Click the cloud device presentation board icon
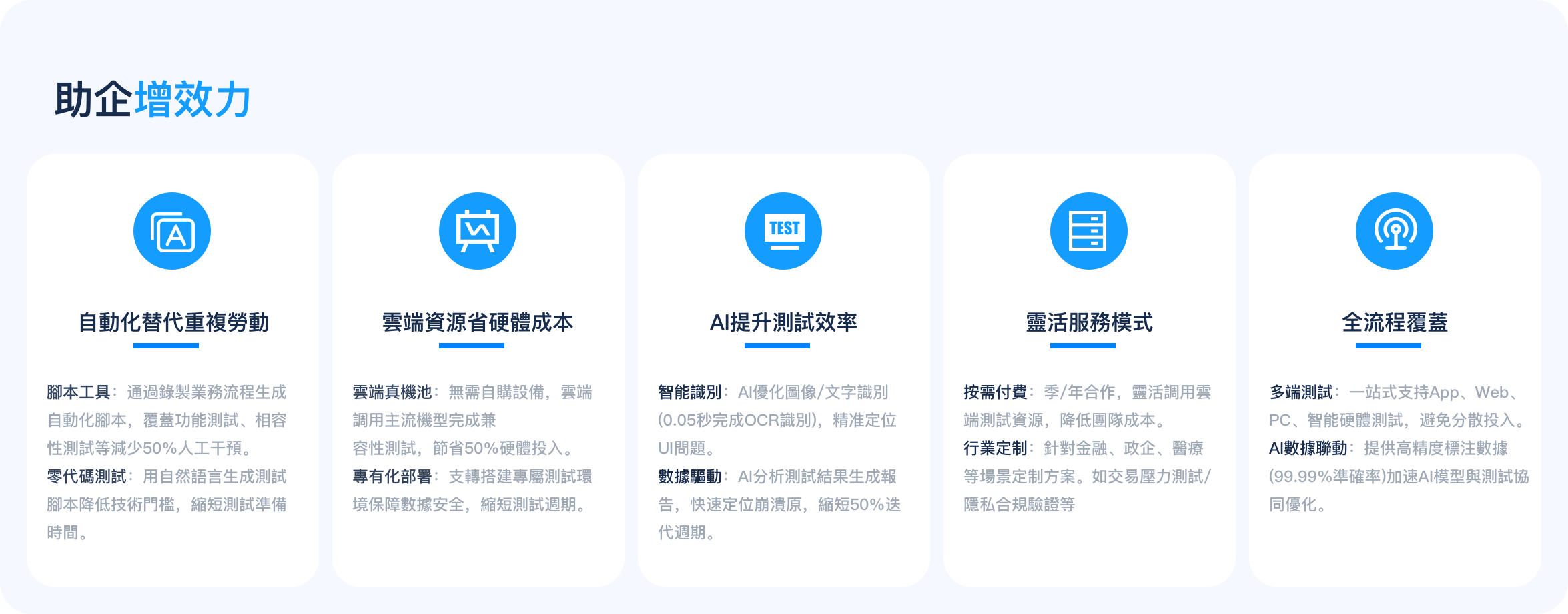 478,231
